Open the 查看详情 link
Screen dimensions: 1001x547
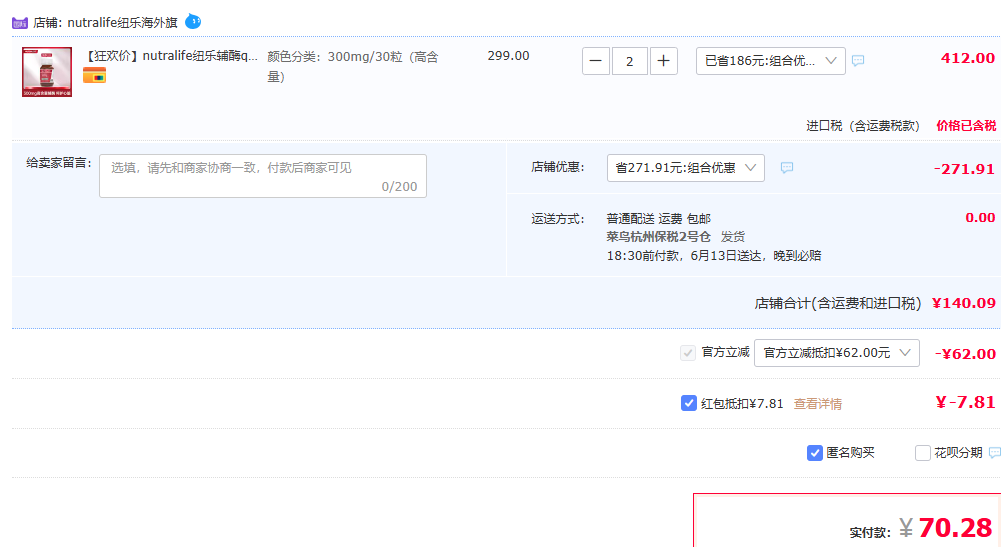[817, 404]
